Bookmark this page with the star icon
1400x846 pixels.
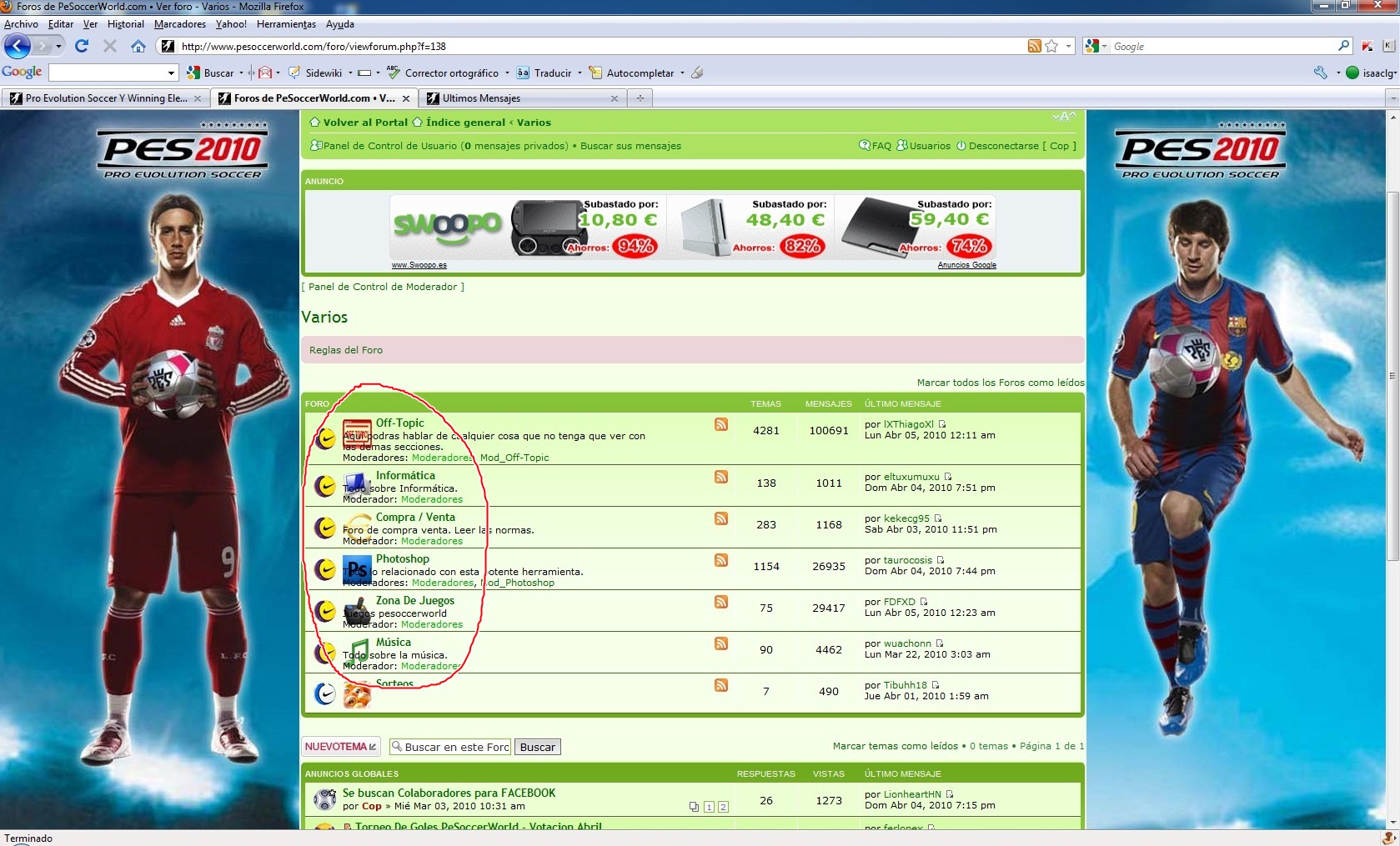[1051, 46]
